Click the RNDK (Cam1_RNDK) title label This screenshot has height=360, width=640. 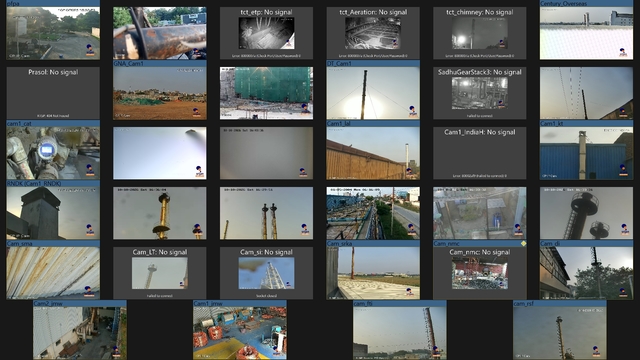coord(34,184)
